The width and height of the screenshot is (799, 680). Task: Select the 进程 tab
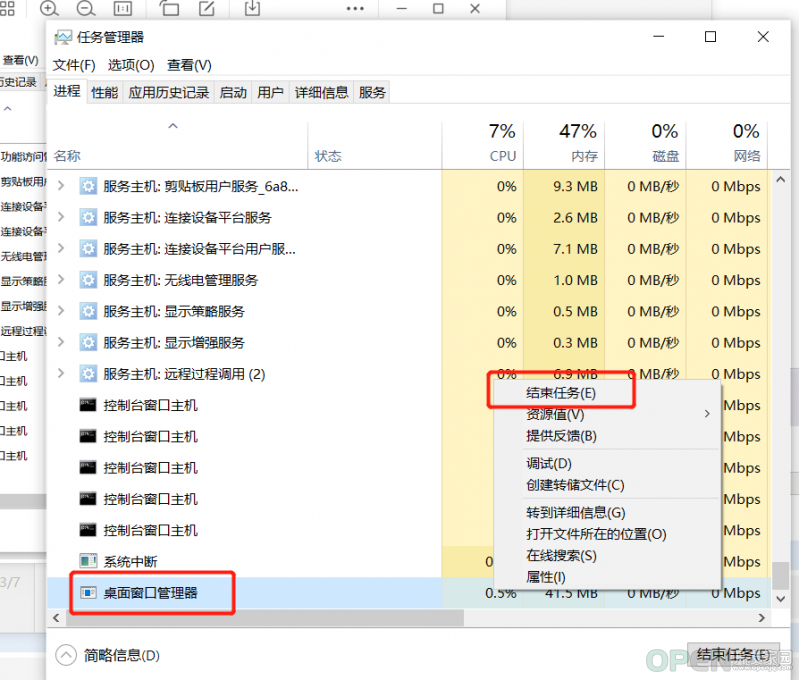67,91
